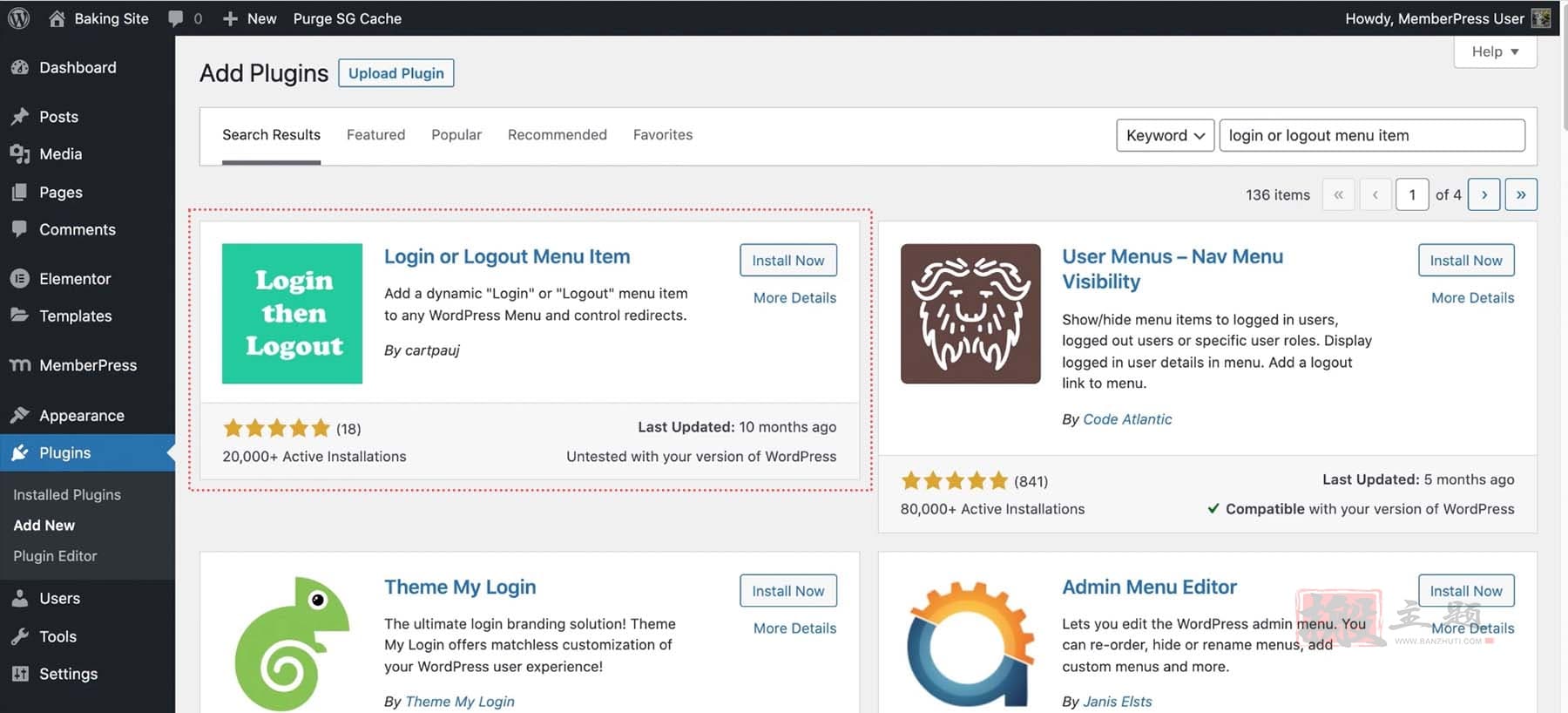View More Details for Theme My Login
This screenshot has height=713, width=1568.
tap(794, 628)
